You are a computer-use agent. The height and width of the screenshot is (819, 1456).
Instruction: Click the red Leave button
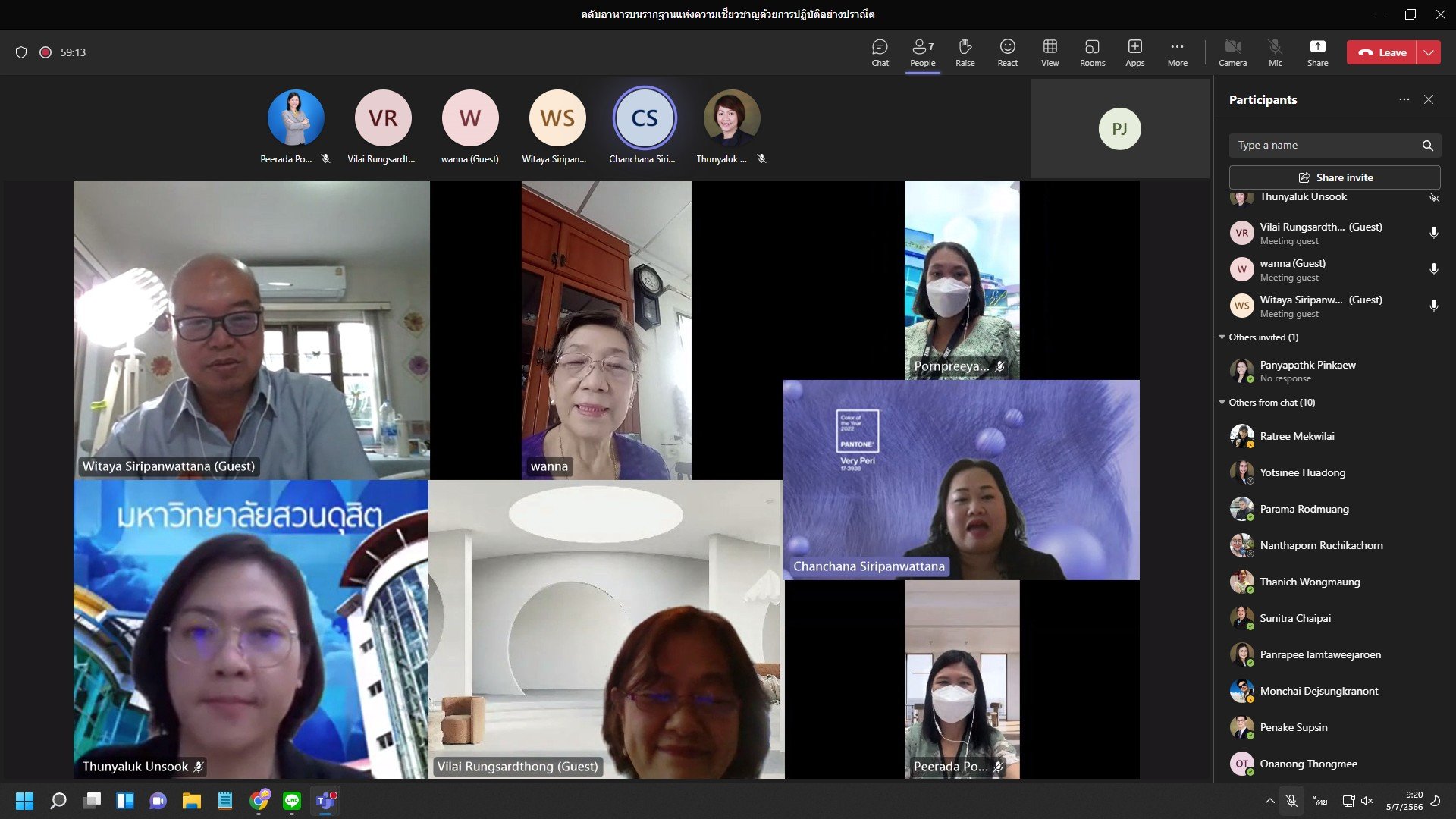(1382, 52)
